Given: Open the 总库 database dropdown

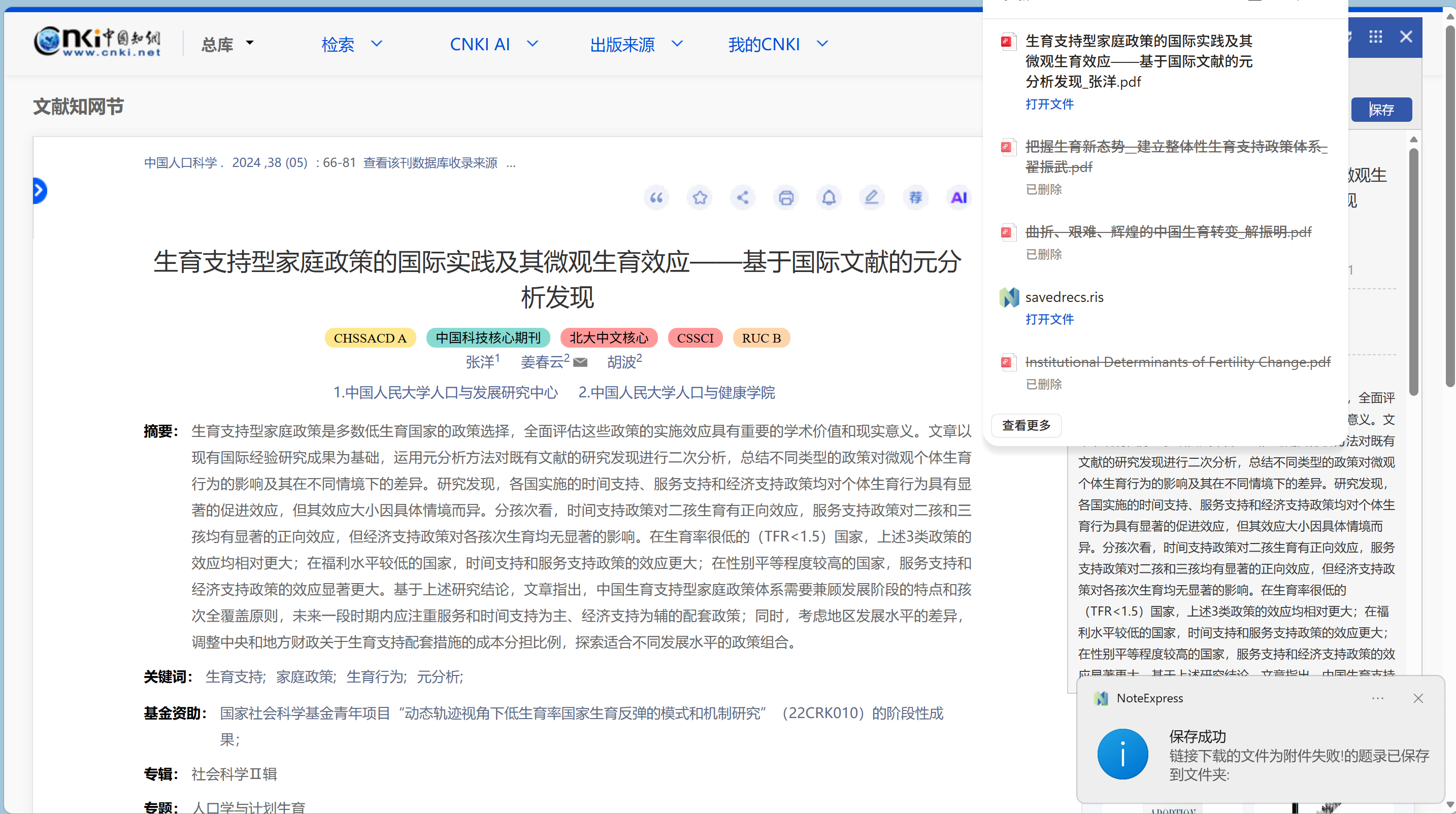Looking at the screenshot, I should [228, 44].
